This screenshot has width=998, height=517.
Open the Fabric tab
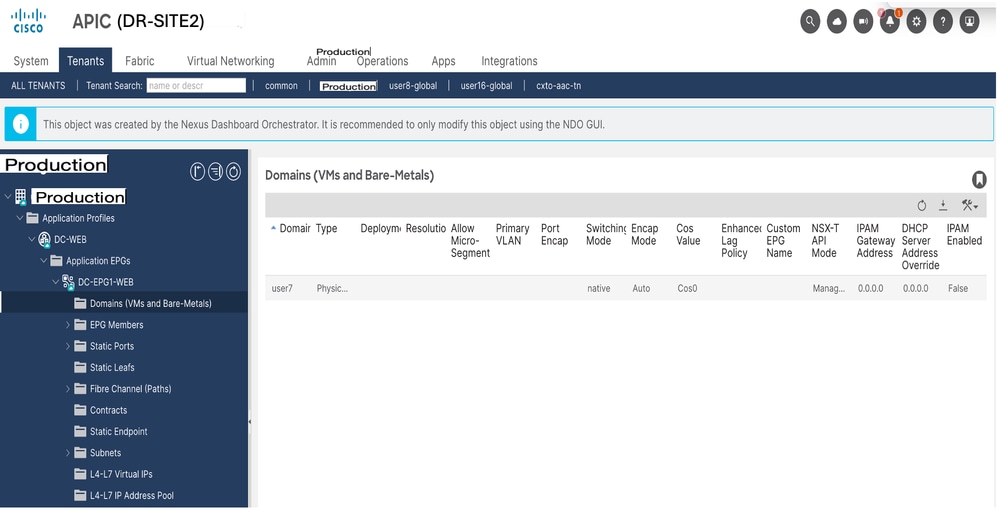(x=139, y=61)
